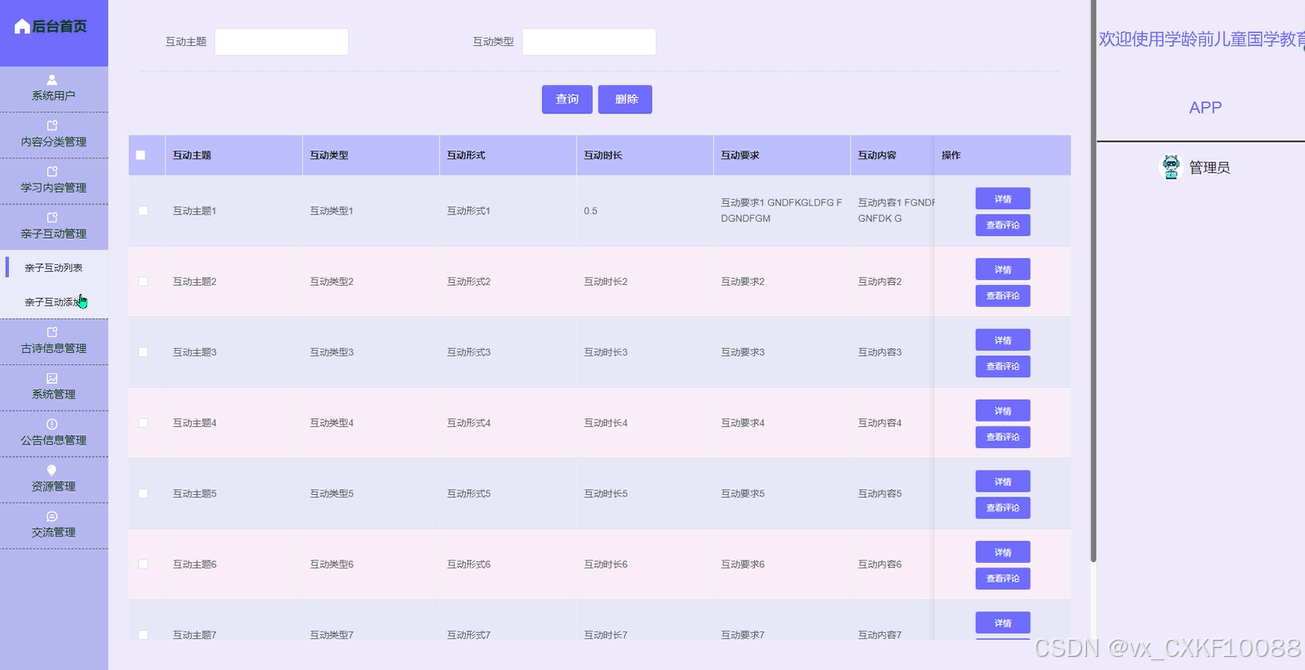Open 详情 for 互动主题2 row
1305x670 pixels.
[x=1003, y=270]
